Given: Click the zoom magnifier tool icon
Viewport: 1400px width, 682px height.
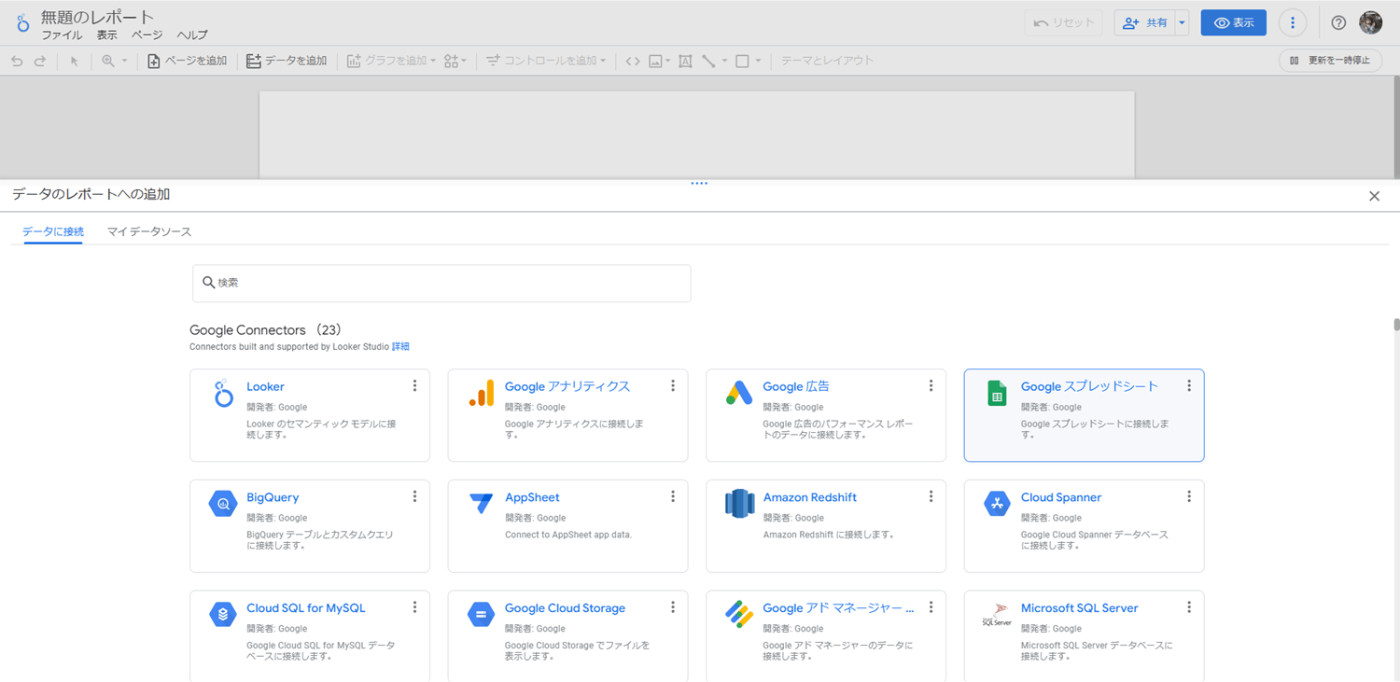Looking at the screenshot, I should [108, 61].
